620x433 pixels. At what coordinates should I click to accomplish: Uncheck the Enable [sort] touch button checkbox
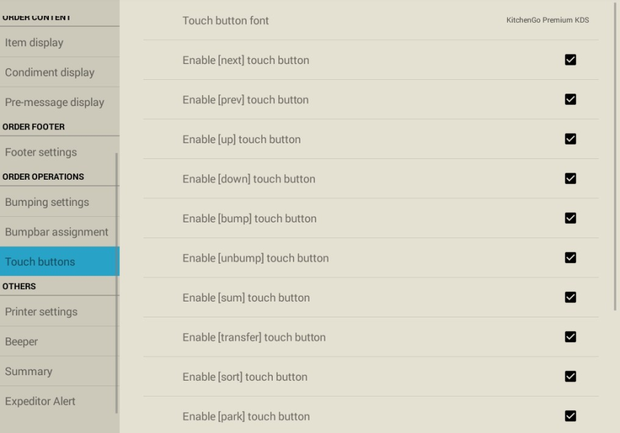tap(570, 376)
